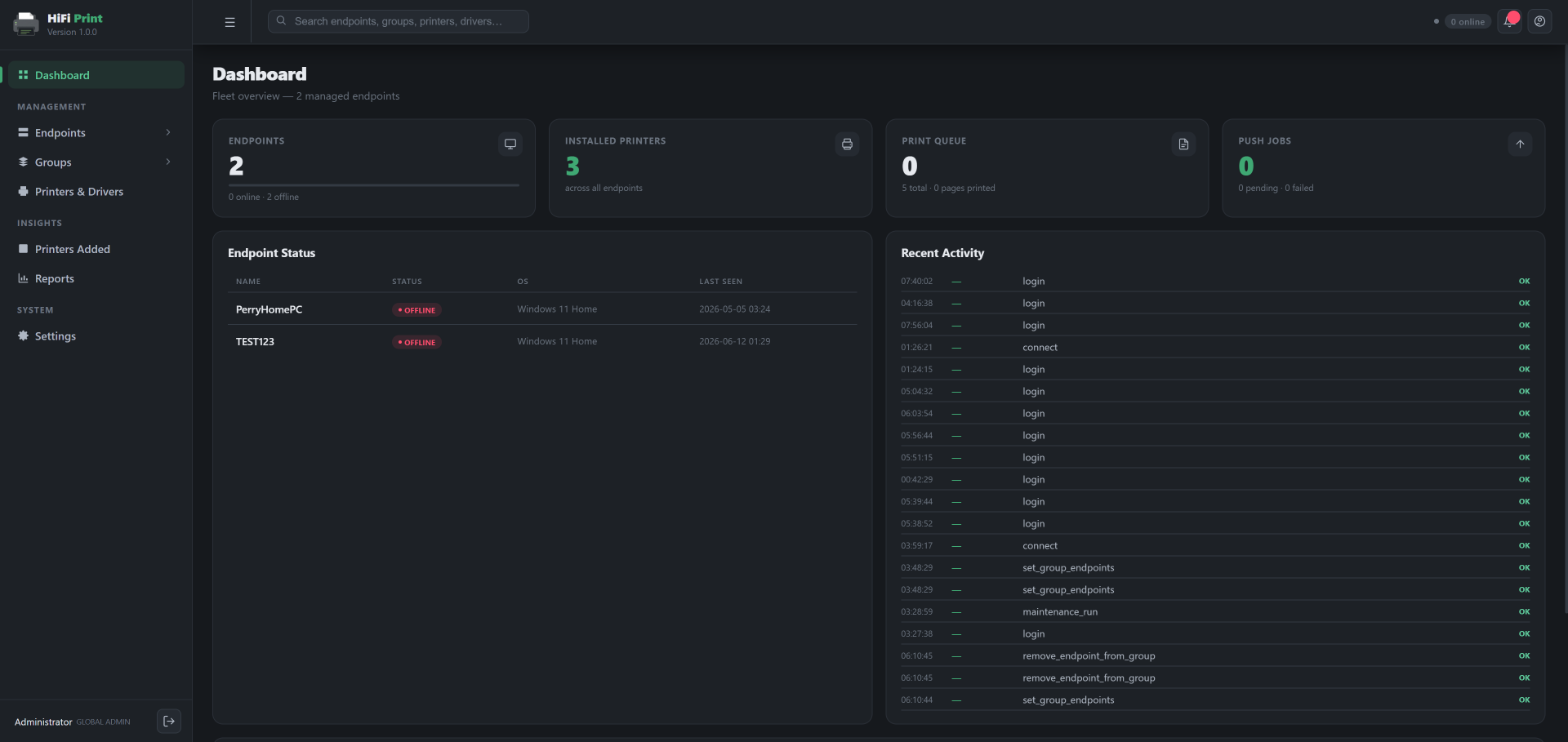Click the 01:26:21 connect activity entry
Screen dimensions: 1568x742
coord(1215,347)
